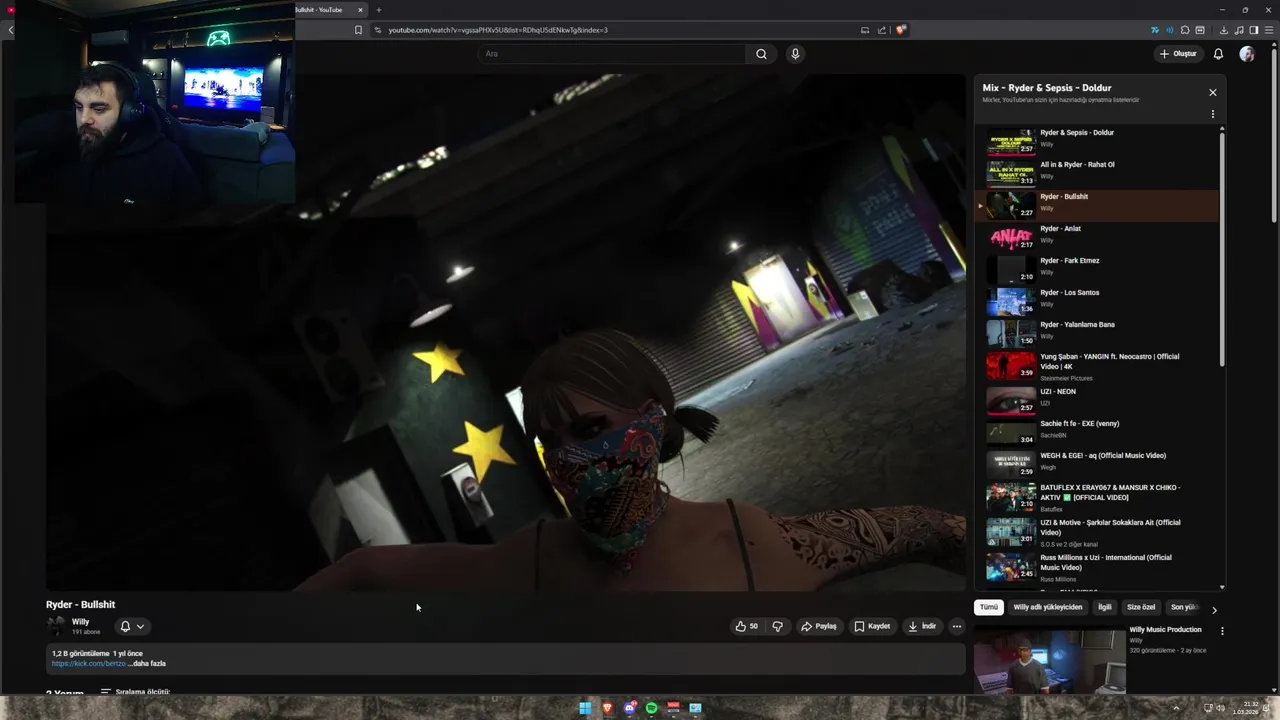
Task: Click the Brave Shields lion icon
Action: point(900,30)
